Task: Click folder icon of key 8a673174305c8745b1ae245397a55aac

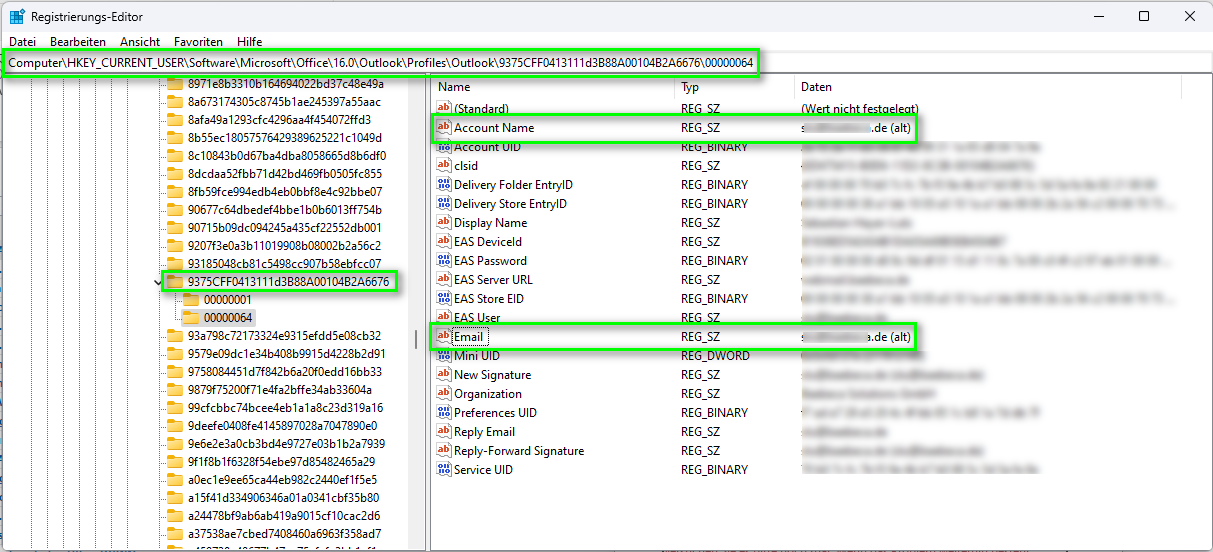Action: [x=175, y=102]
